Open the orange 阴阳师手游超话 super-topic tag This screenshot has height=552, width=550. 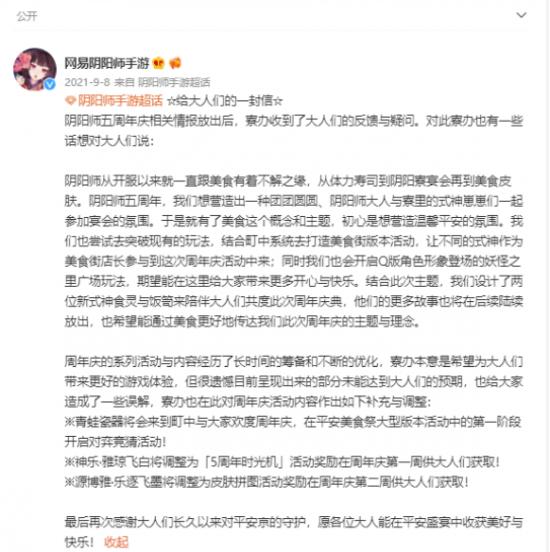pos(120,101)
